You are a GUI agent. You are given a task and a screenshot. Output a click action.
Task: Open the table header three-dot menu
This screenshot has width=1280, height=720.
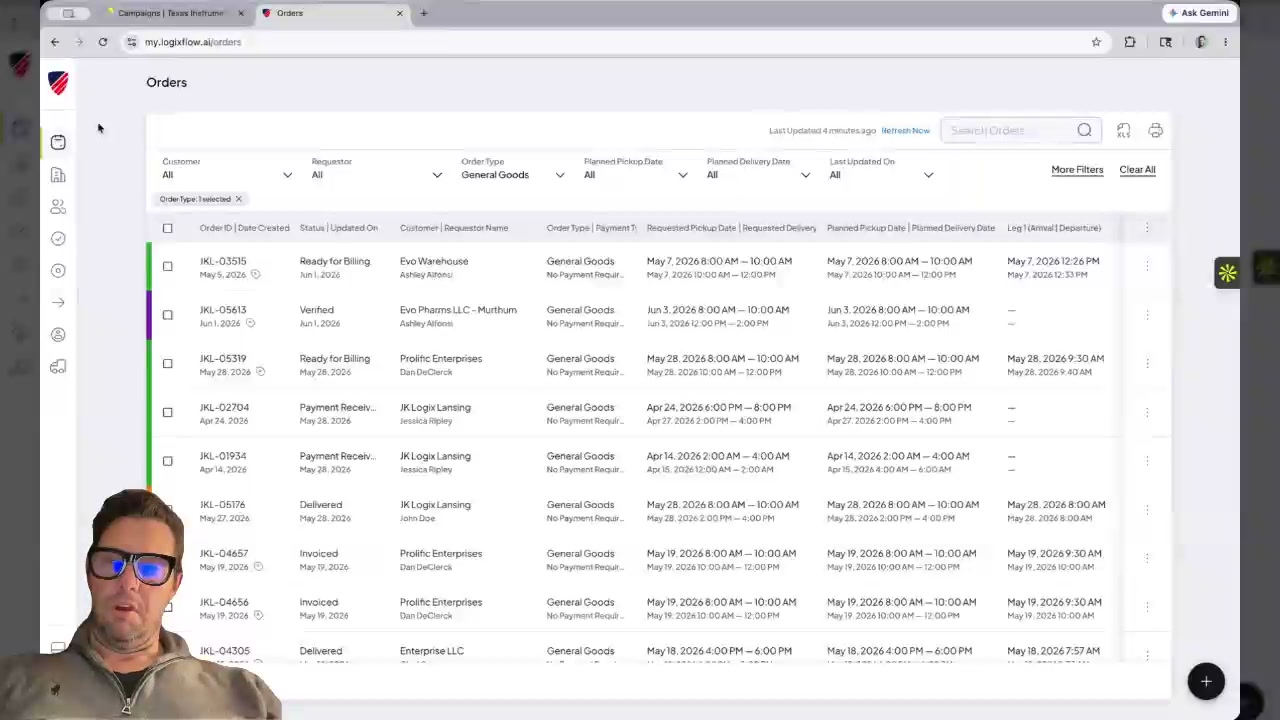pos(1147,228)
